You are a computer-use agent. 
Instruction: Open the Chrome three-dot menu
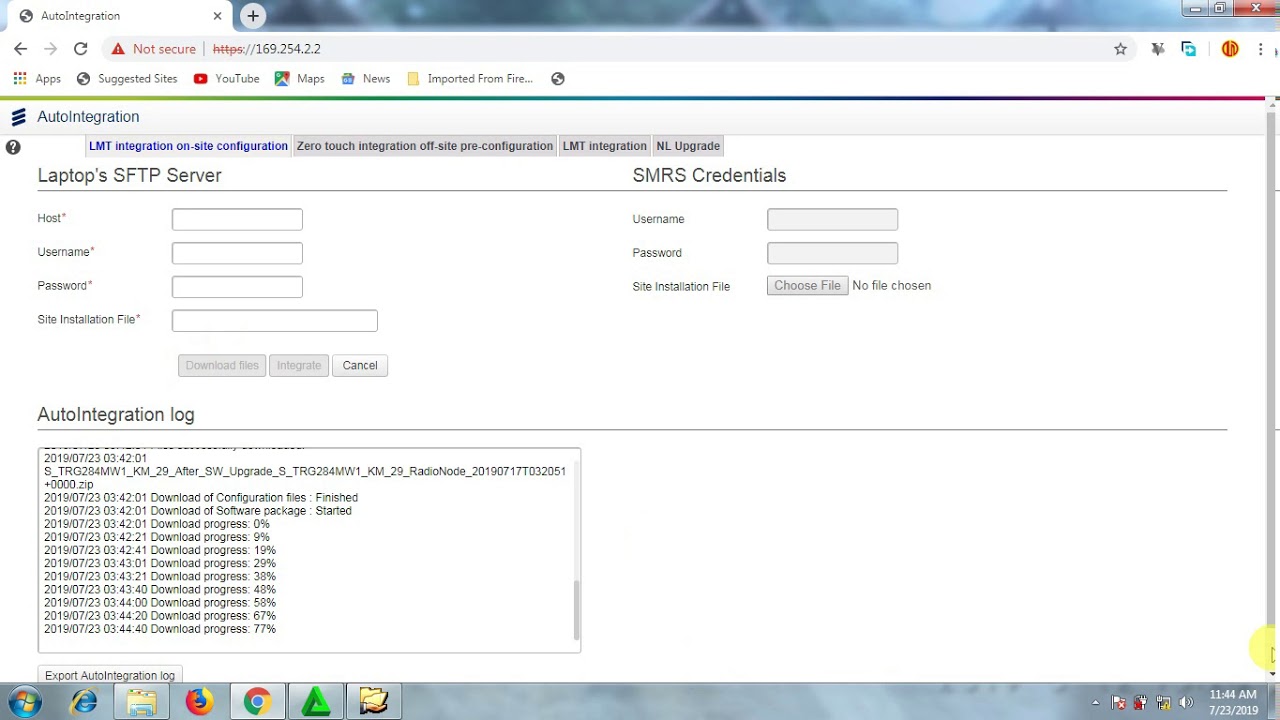(x=1262, y=49)
